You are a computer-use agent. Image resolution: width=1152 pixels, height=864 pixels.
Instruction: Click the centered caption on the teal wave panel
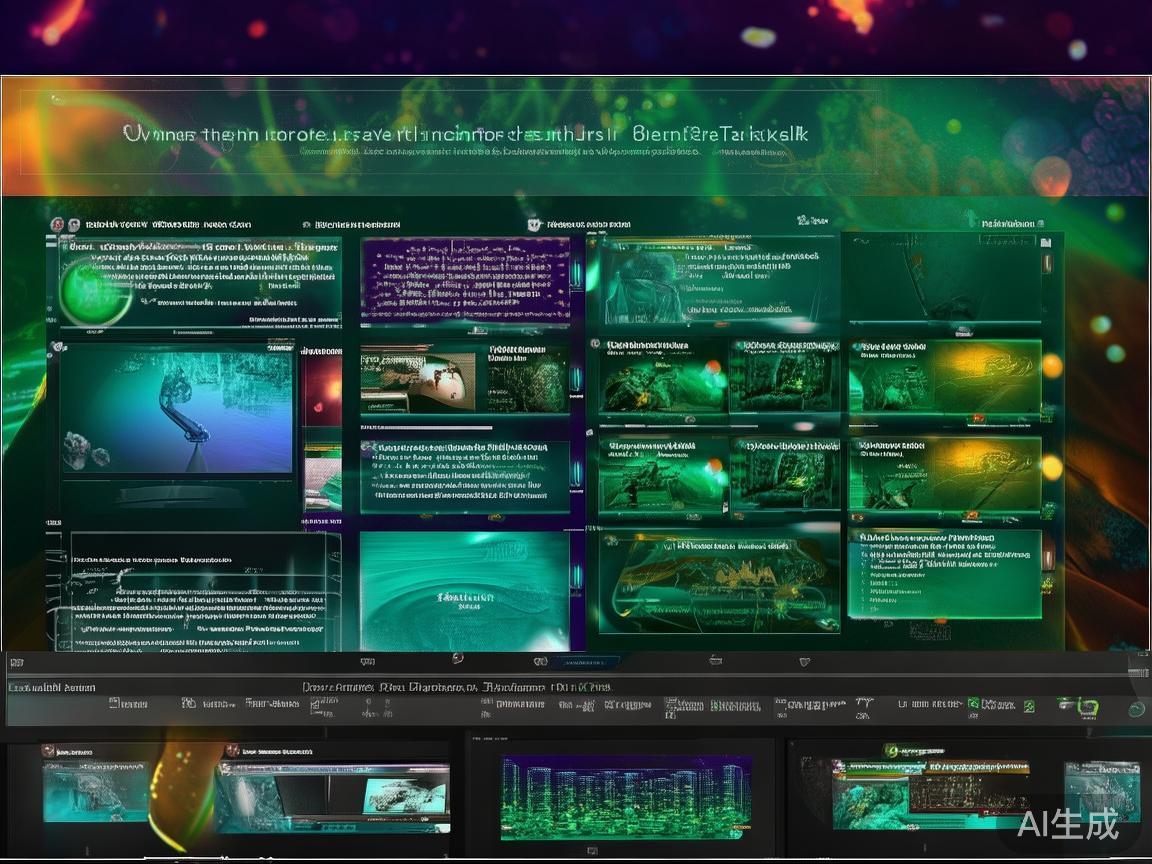tap(465, 598)
